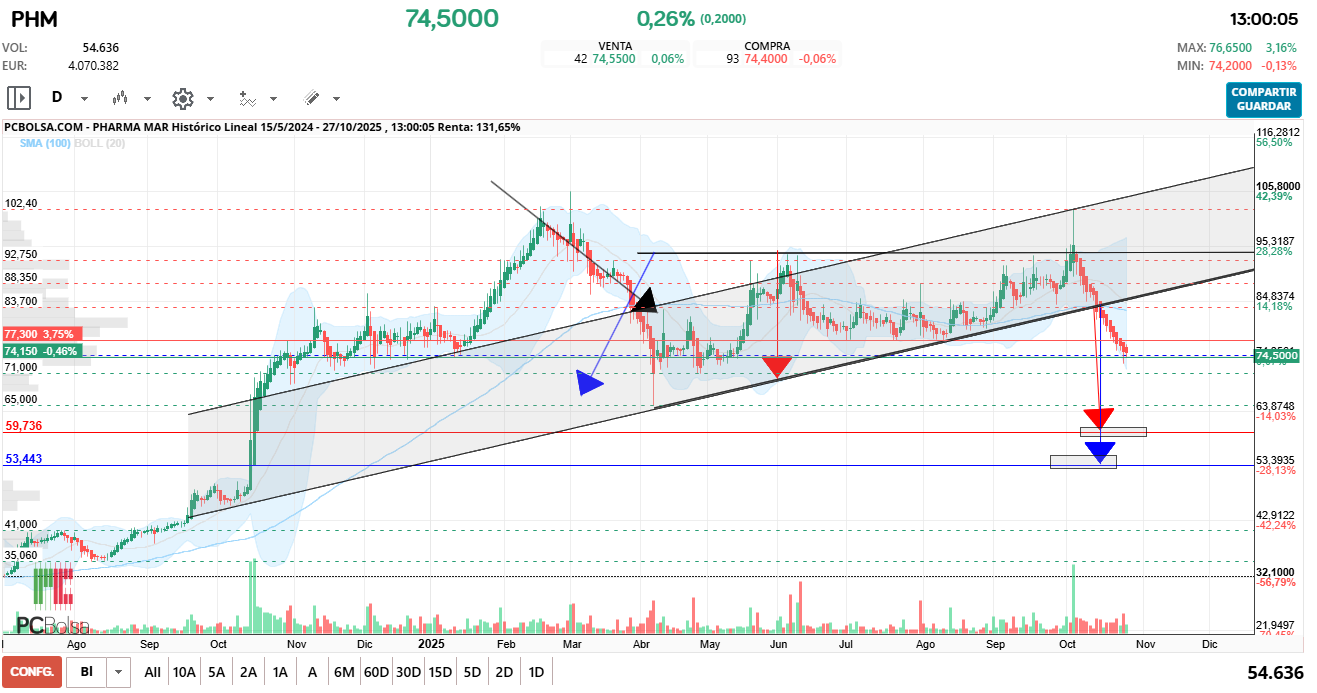Image resolution: width=1317 pixels, height=693 pixels.
Task: Select the 5D time range
Action: [x=472, y=672]
